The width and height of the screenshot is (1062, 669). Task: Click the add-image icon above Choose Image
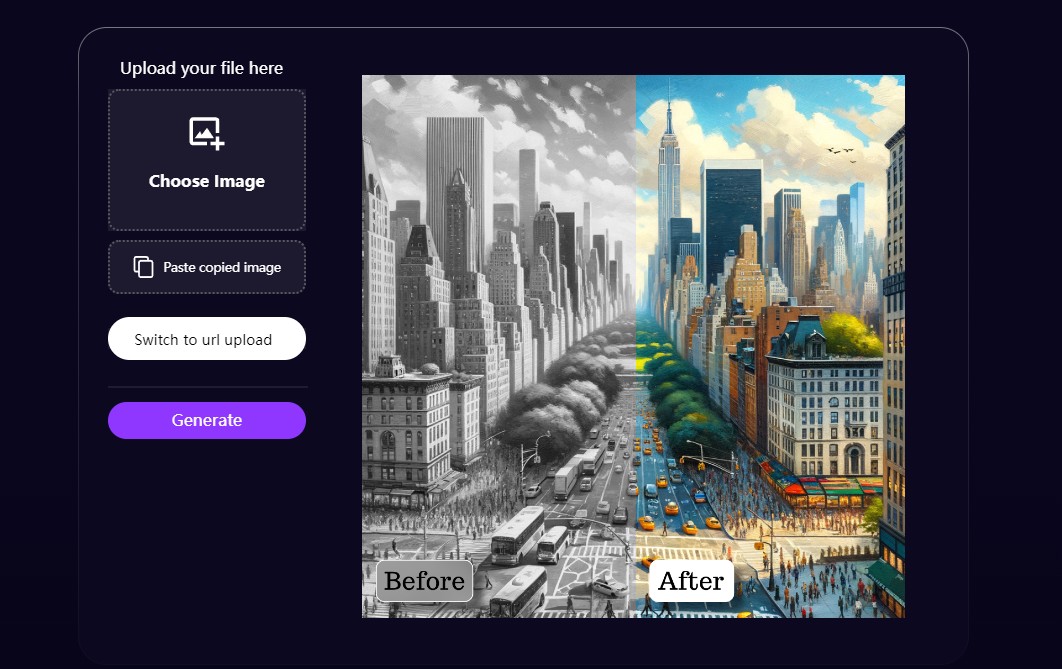pos(207,133)
